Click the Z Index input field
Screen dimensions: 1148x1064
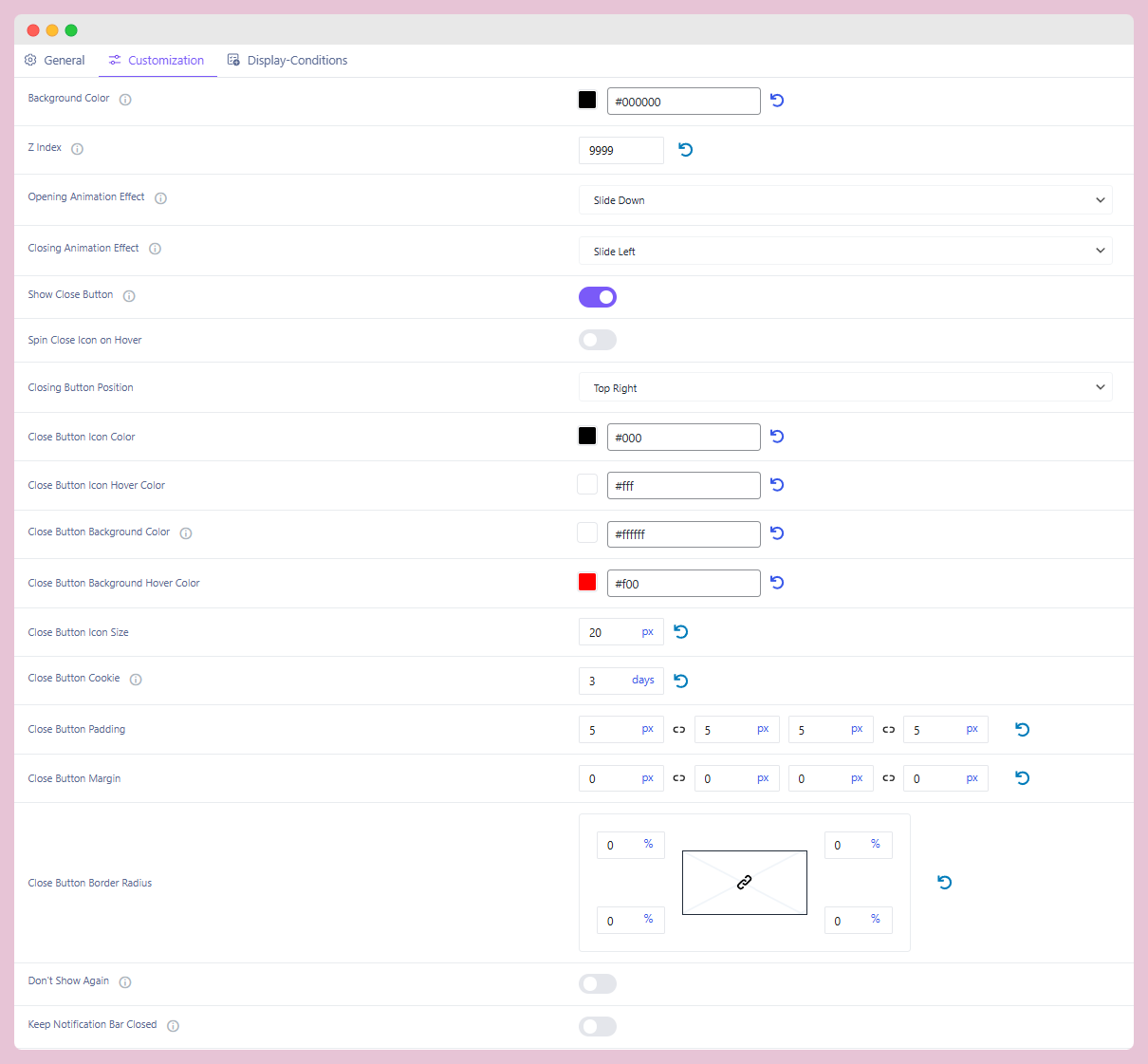coord(620,151)
